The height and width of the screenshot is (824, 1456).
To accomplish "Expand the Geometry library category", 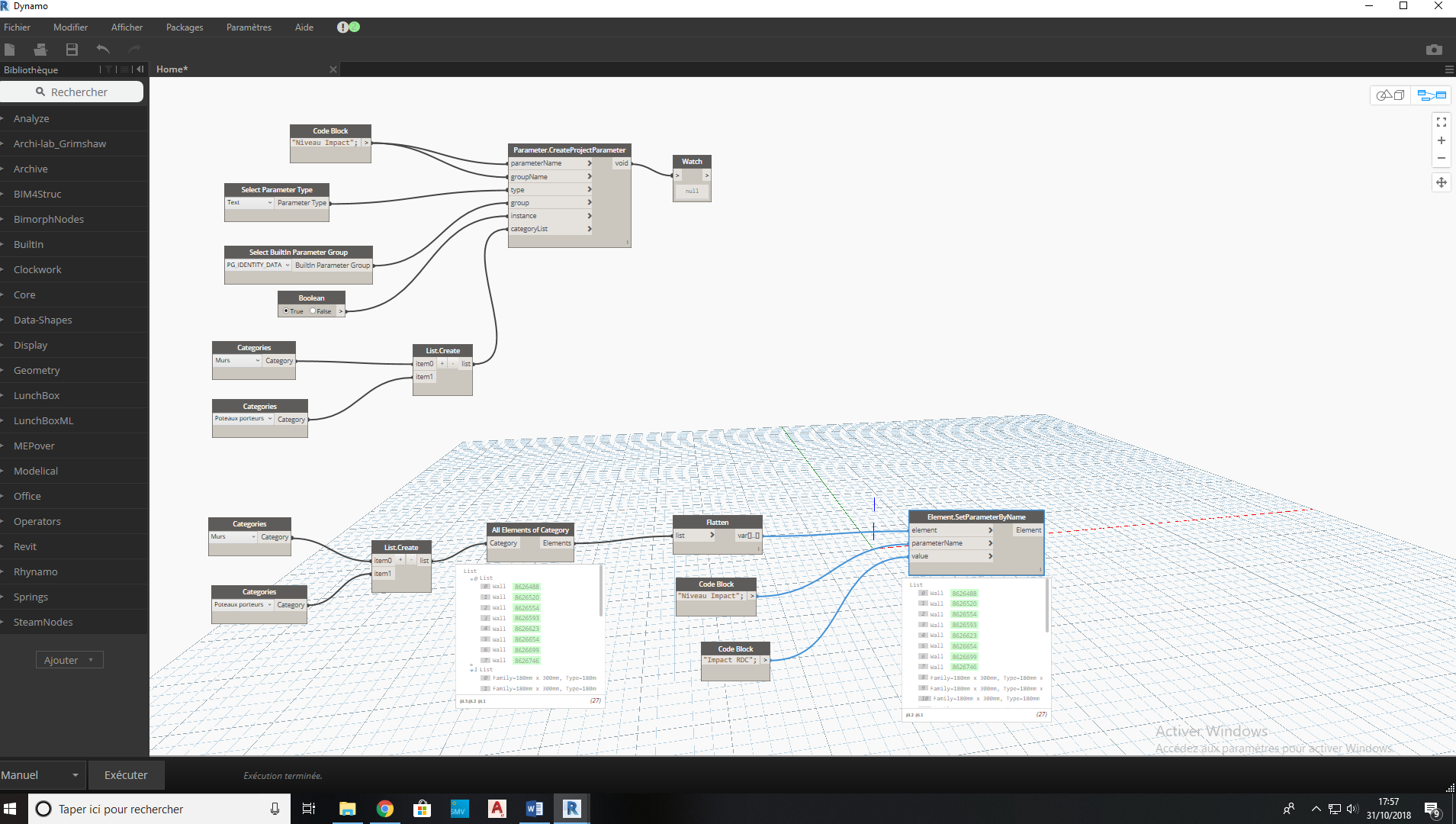I will 37,370.
